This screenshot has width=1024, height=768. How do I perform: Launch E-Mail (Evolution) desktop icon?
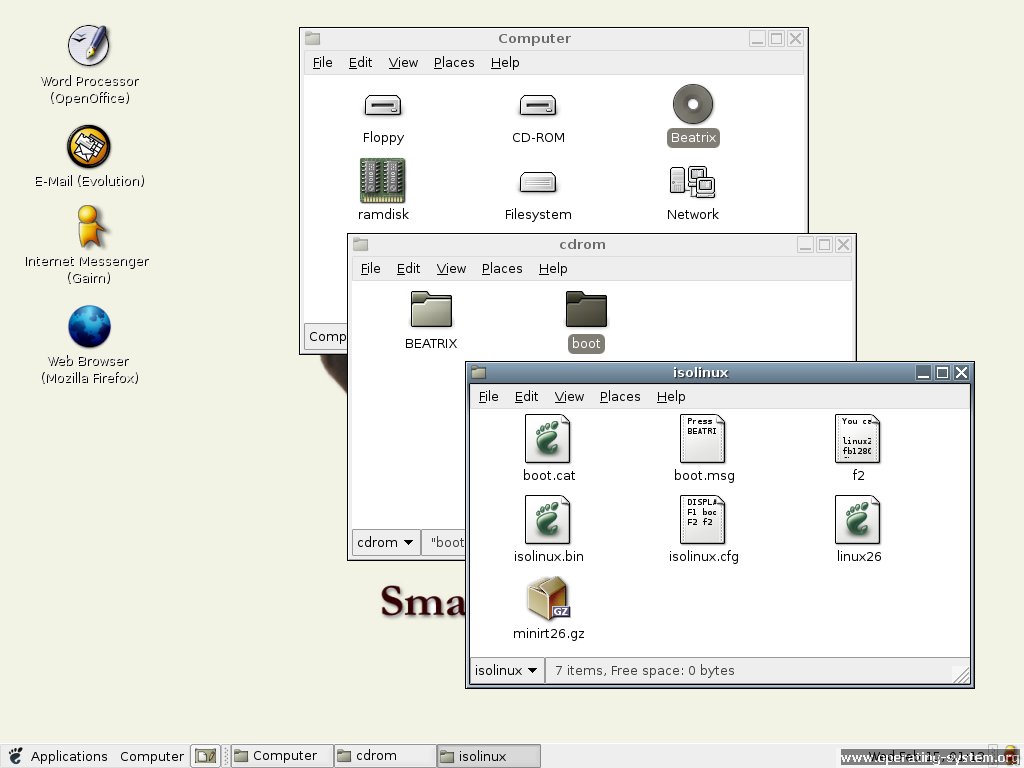pyautogui.click(x=89, y=146)
